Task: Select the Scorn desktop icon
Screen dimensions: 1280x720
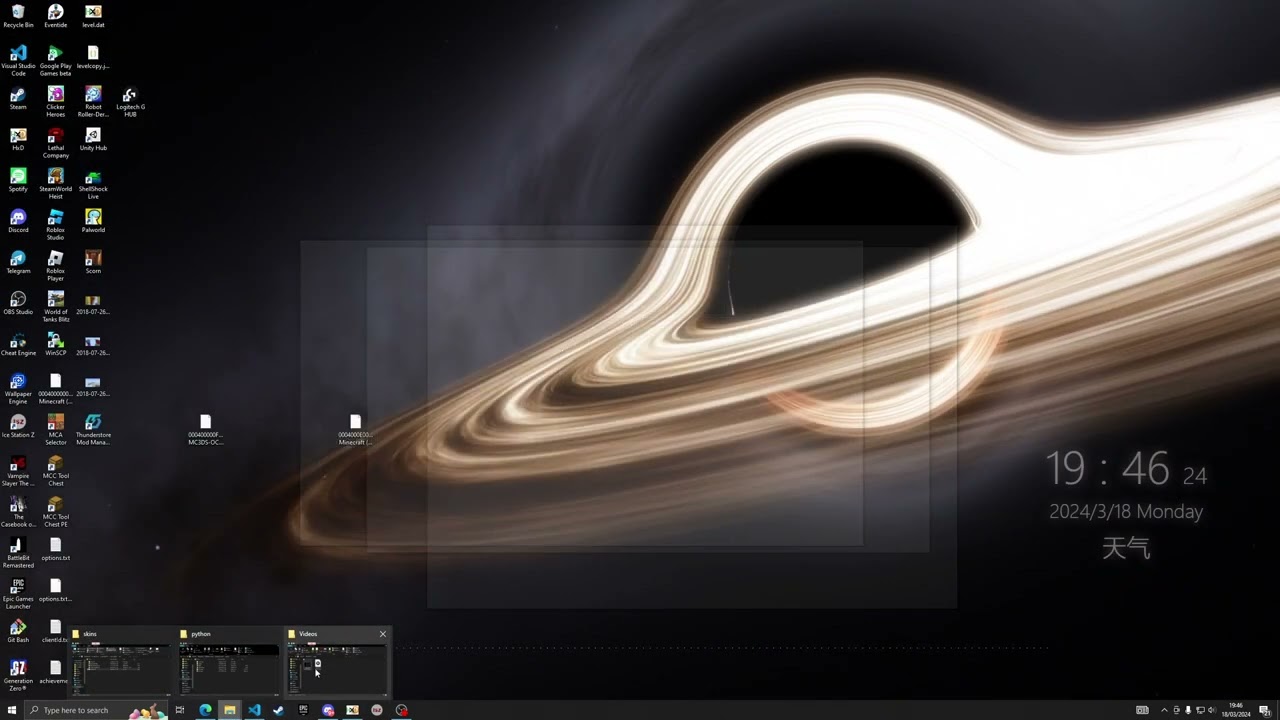Action: click(93, 262)
